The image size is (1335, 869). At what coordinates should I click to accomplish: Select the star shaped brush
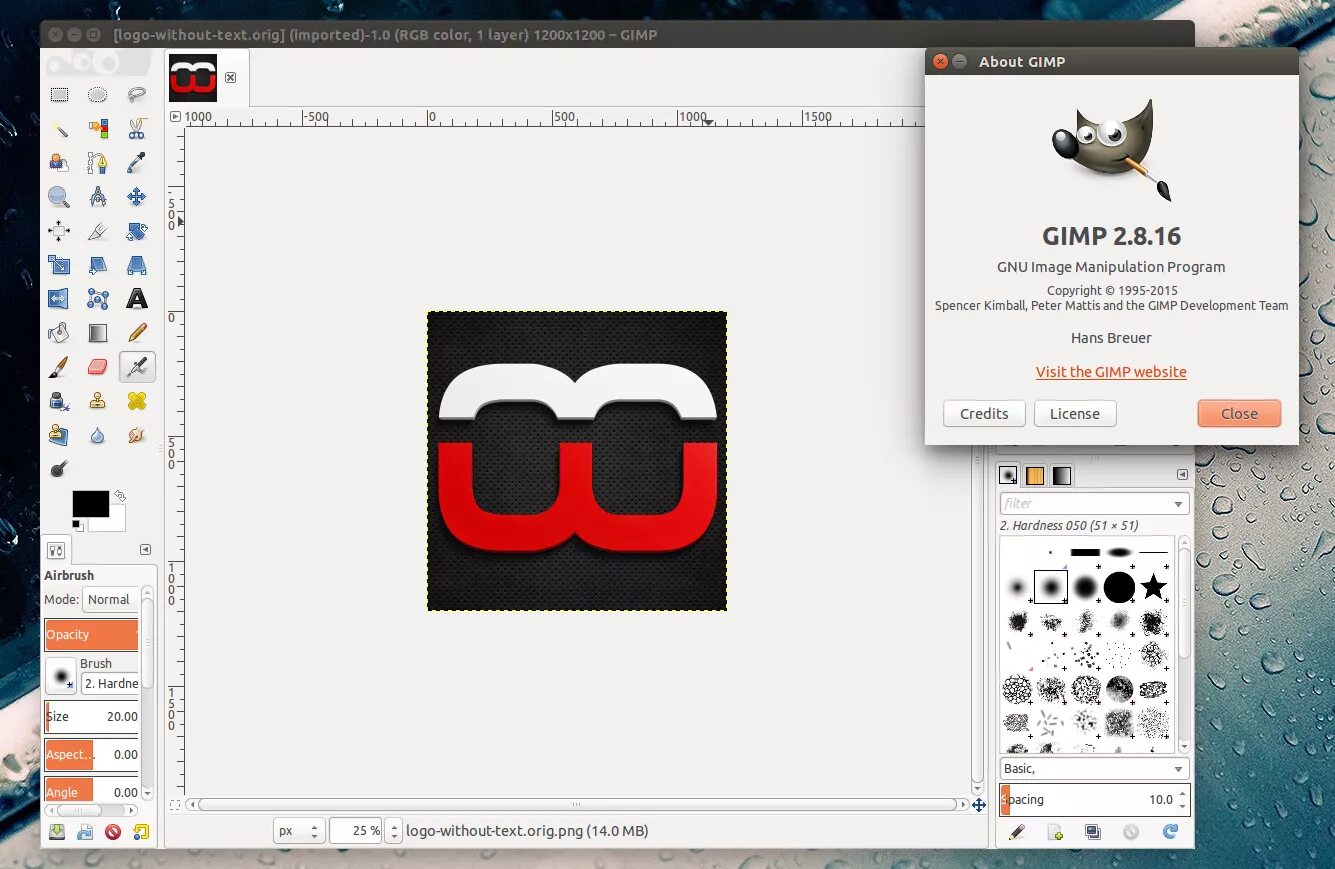click(x=1153, y=587)
